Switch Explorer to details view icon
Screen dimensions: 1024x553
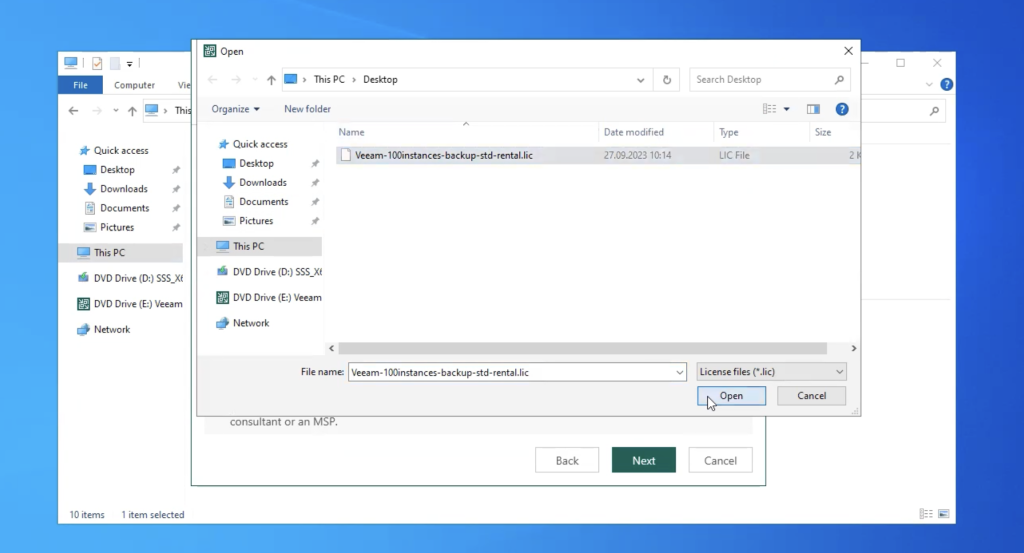926,514
